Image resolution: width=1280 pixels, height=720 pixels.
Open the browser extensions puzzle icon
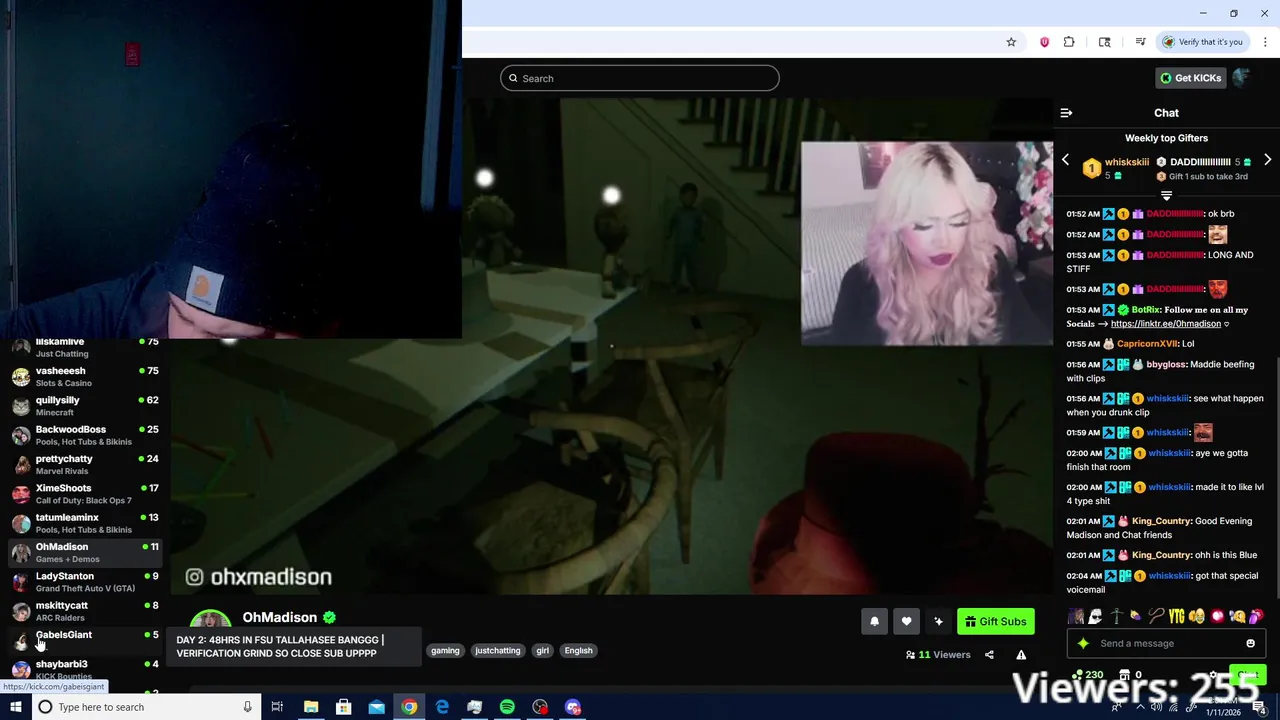point(1069,42)
